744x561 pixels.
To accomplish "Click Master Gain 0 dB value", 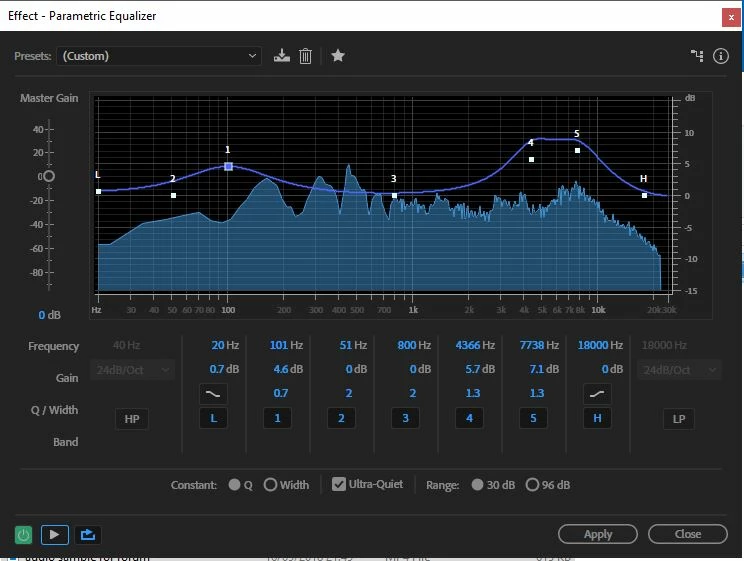I will [x=49, y=315].
